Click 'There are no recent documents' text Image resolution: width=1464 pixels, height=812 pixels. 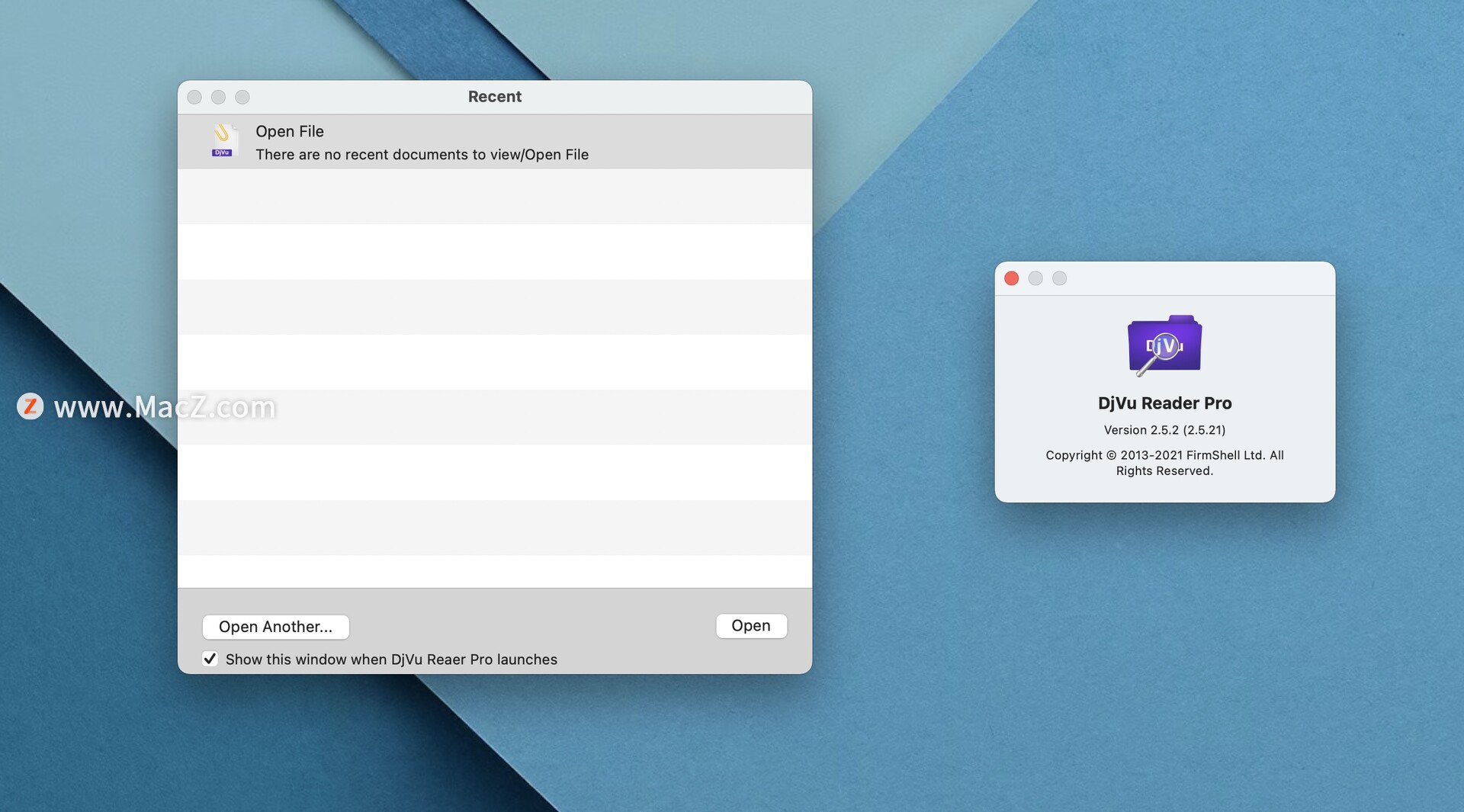[422, 155]
